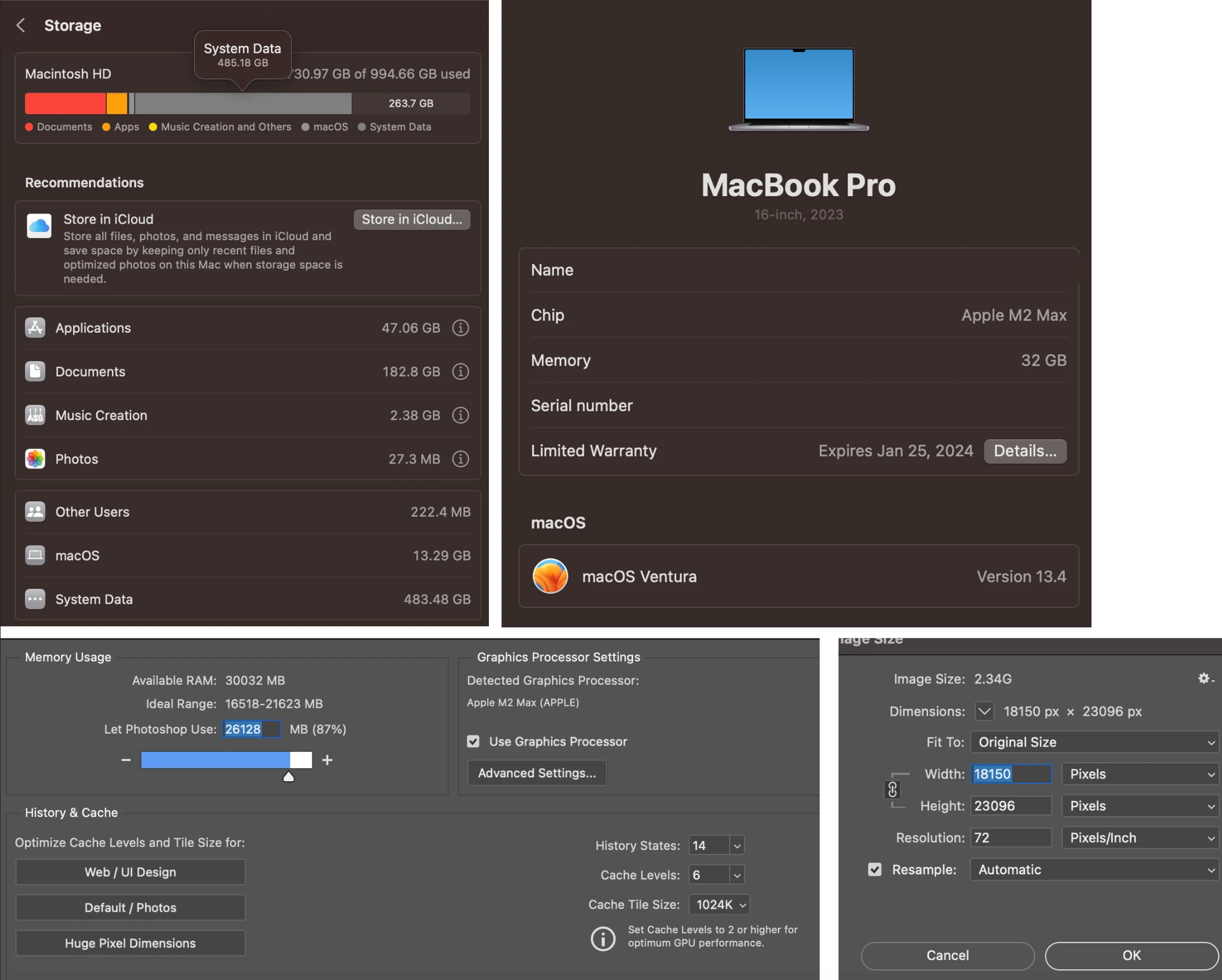Screen dimensions: 1222x980
Task: Expand the Dimensions unit chevron
Action: 984,711
